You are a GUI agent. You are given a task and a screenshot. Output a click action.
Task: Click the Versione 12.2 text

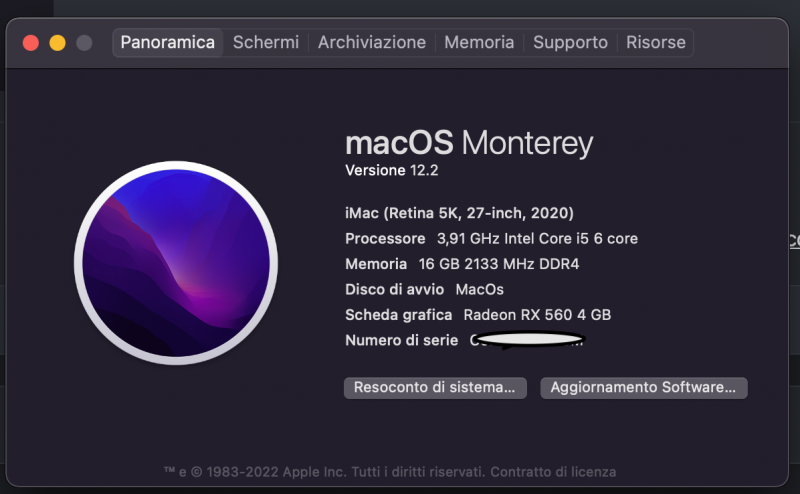(x=392, y=170)
